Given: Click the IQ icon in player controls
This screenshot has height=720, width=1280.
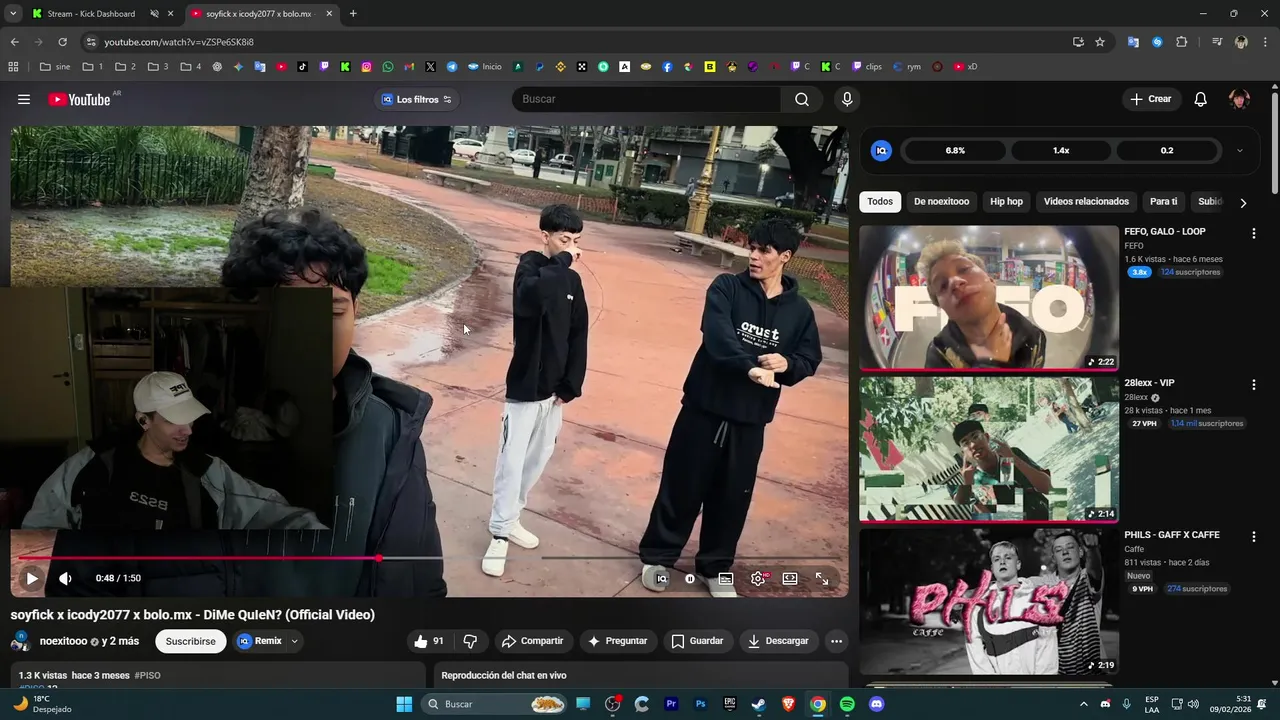Looking at the screenshot, I should tap(661, 578).
